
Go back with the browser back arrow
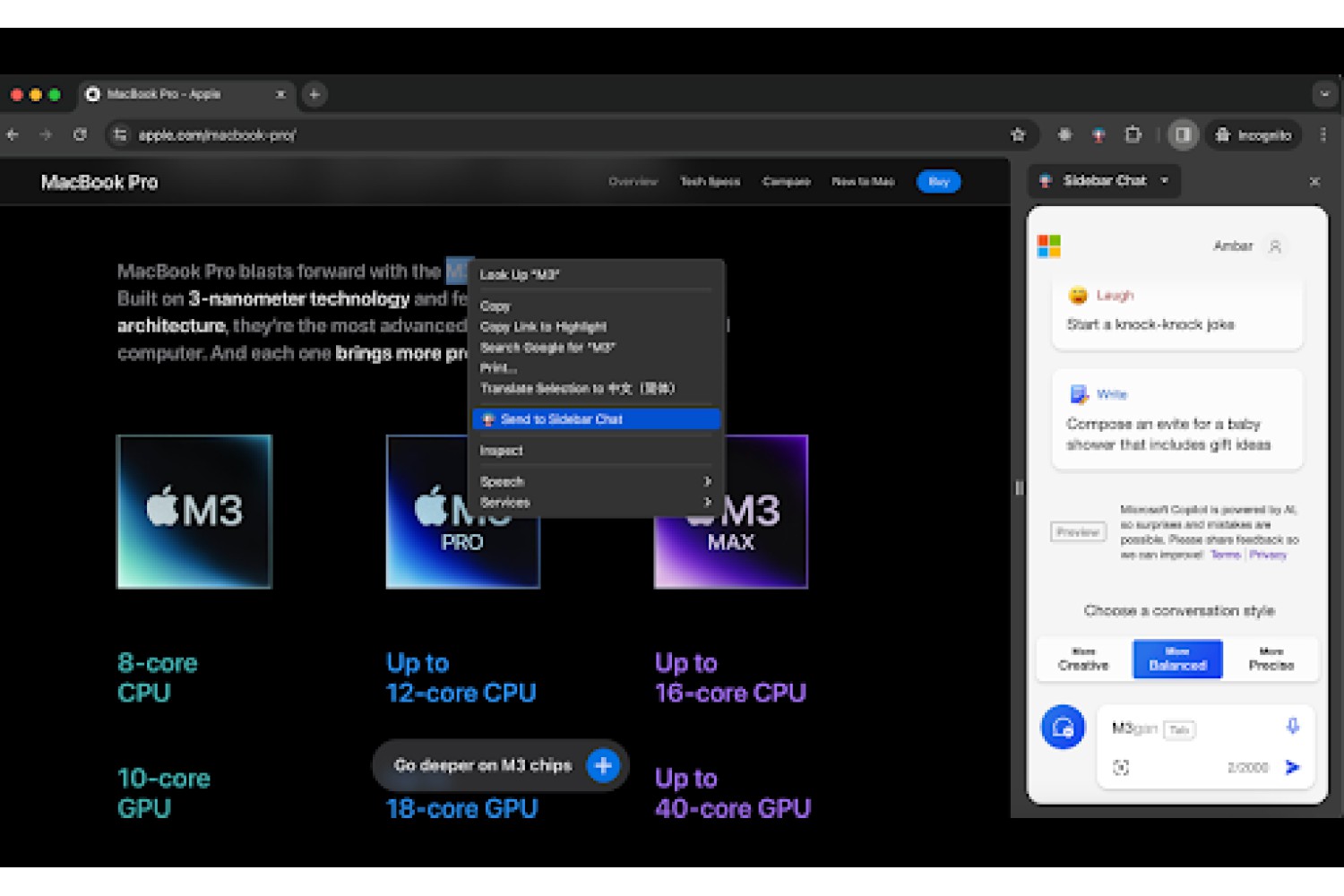(x=13, y=134)
